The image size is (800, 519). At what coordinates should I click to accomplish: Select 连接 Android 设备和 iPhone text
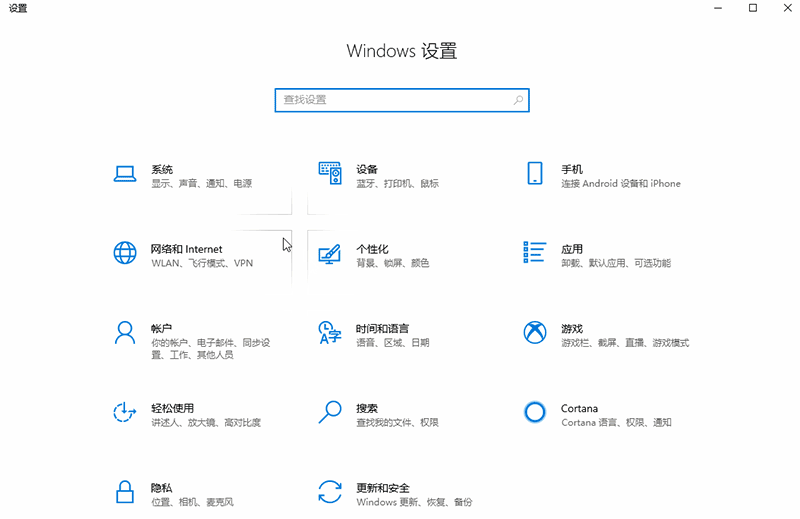click(x=621, y=184)
